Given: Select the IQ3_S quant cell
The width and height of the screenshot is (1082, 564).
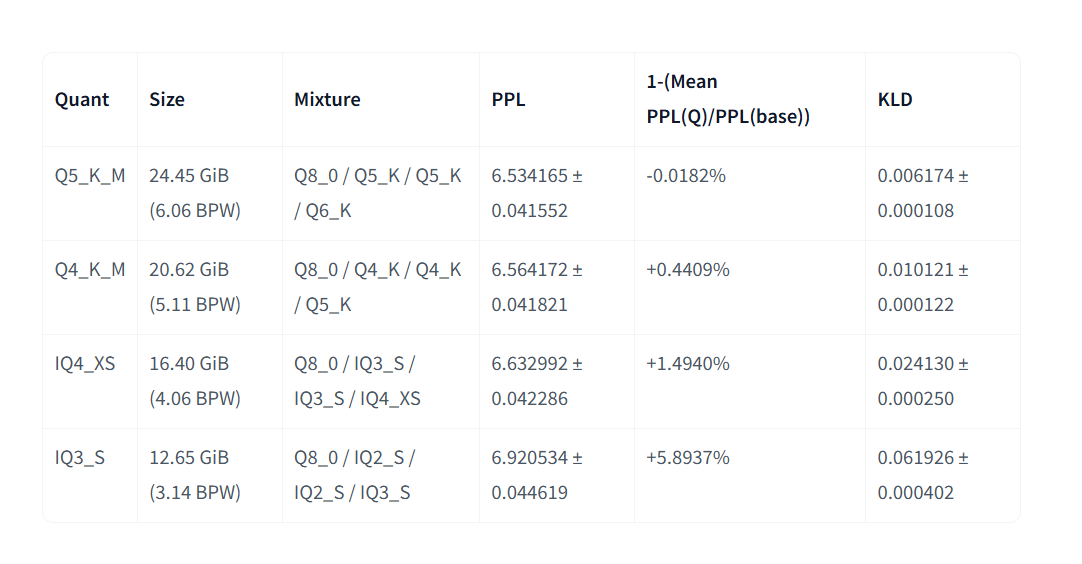Looking at the screenshot, I should (80, 458).
